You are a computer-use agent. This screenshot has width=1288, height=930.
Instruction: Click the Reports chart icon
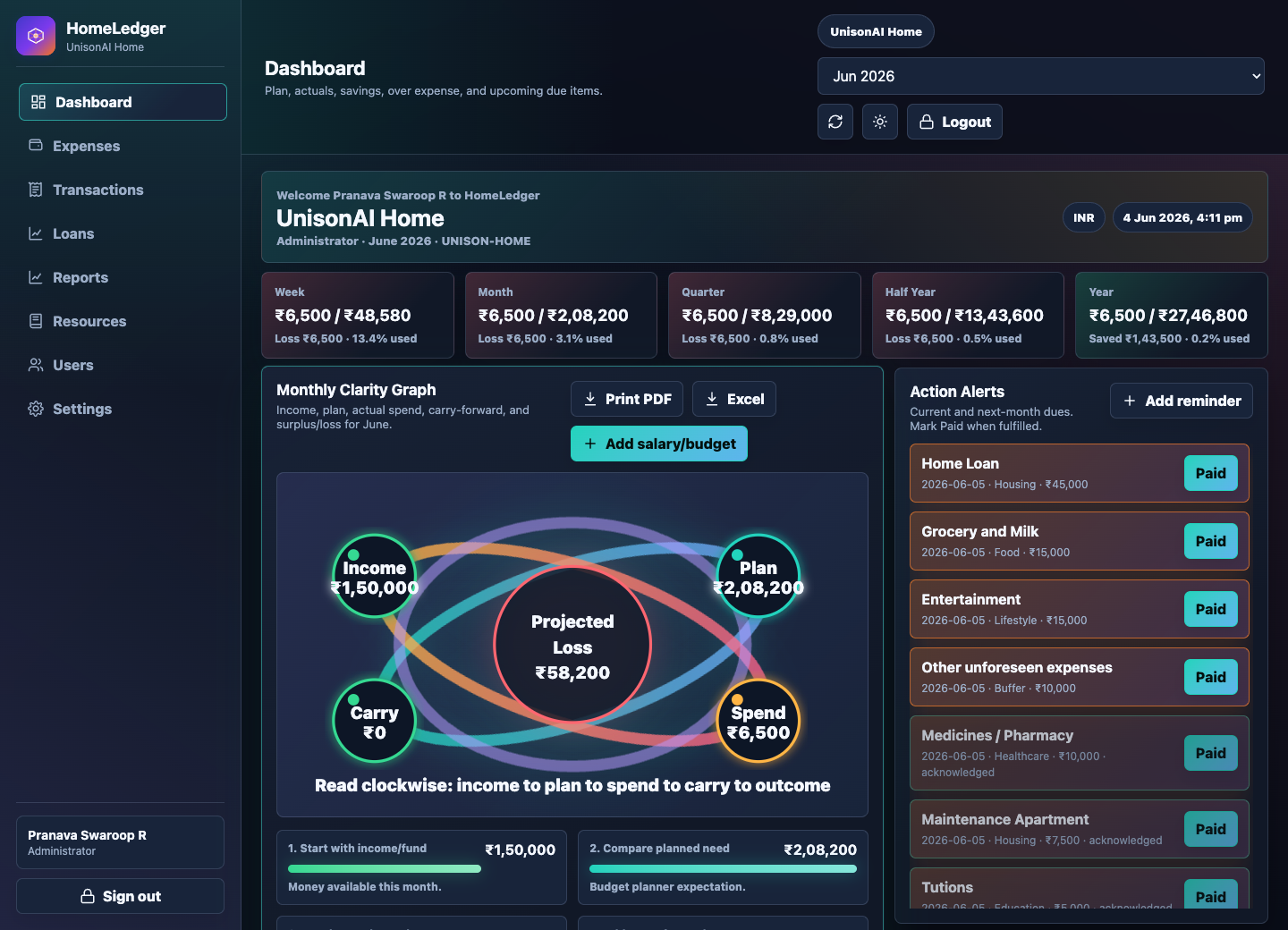(36, 277)
